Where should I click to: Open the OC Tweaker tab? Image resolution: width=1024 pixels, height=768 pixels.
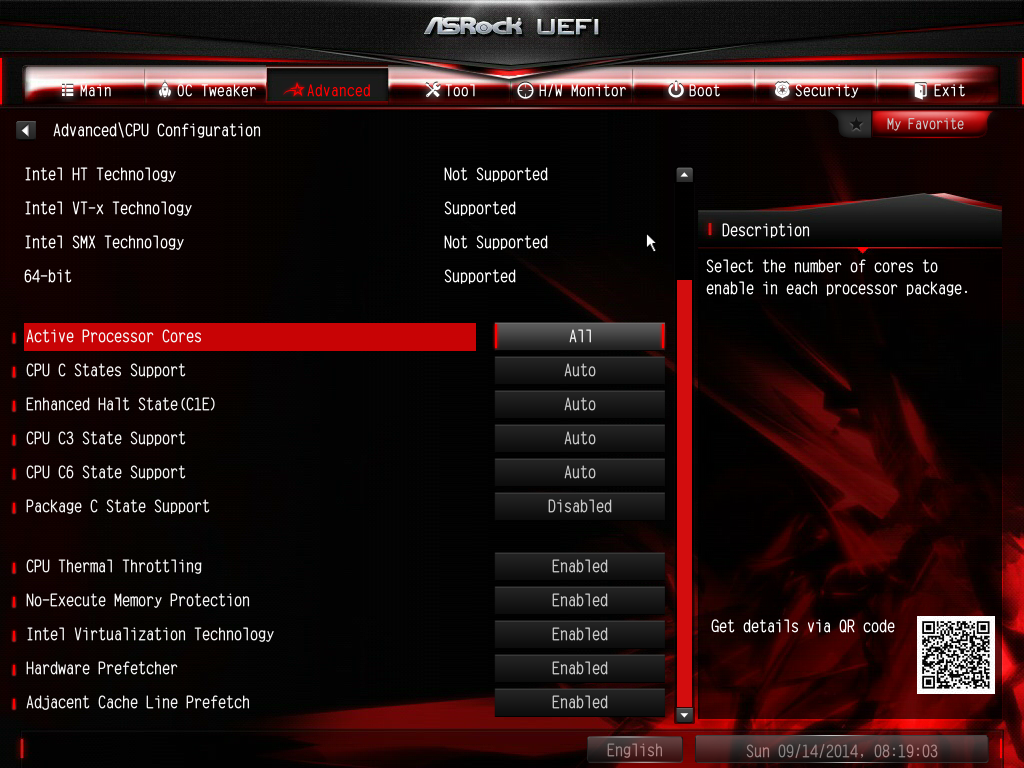(x=206, y=90)
